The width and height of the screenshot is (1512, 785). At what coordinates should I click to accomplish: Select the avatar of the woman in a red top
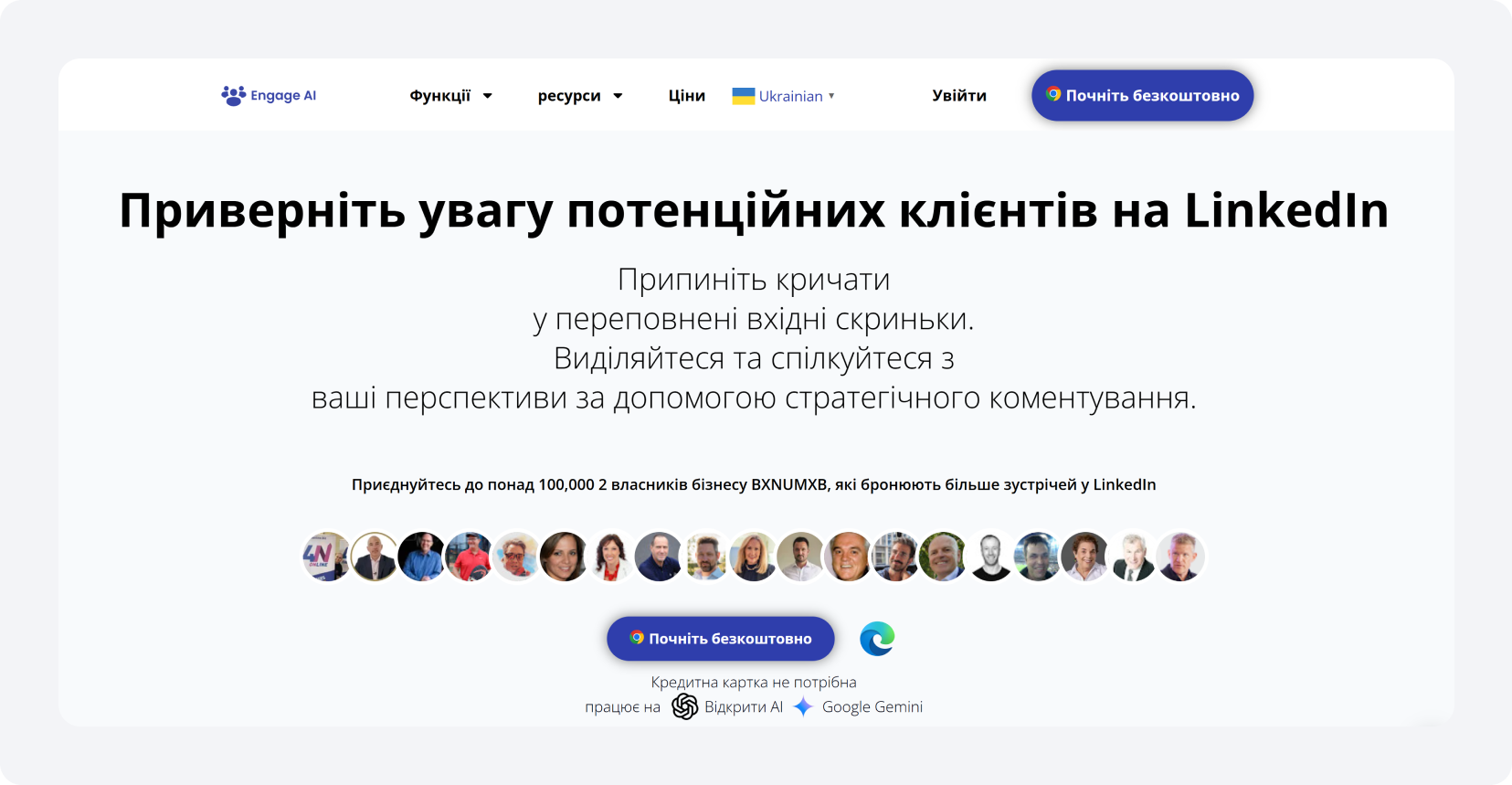point(611,557)
